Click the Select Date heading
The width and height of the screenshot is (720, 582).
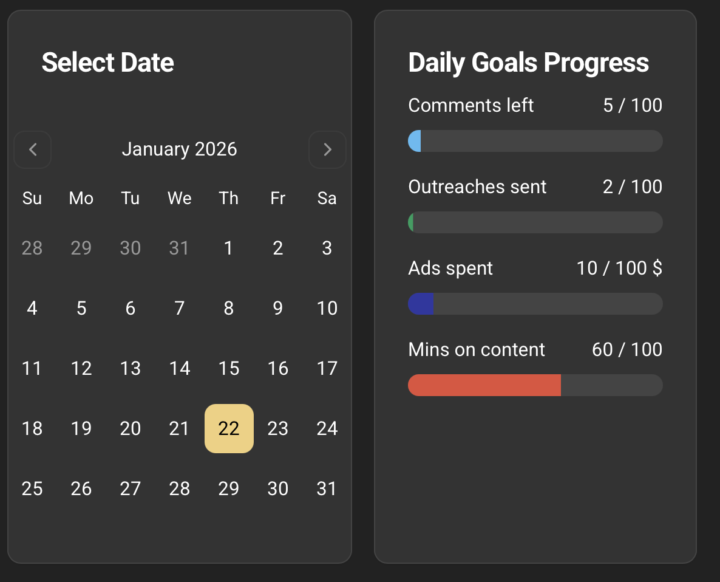108,63
